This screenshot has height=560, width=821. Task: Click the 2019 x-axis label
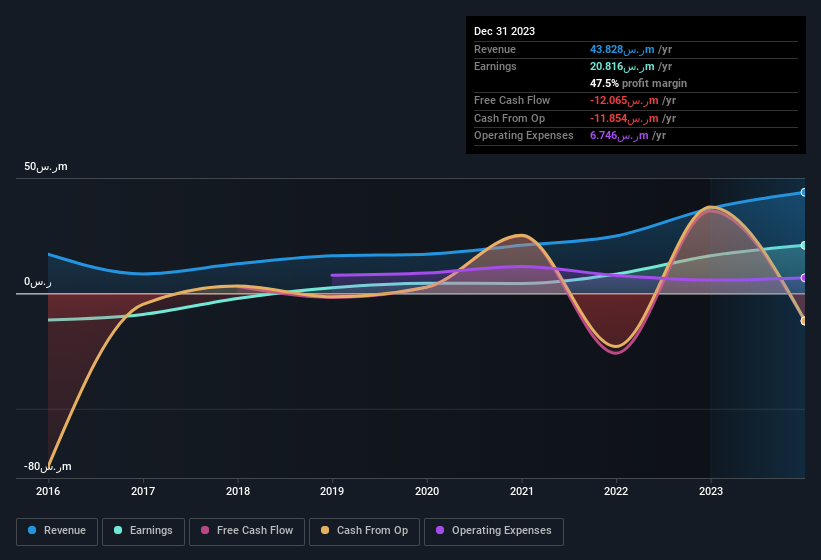point(332,491)
